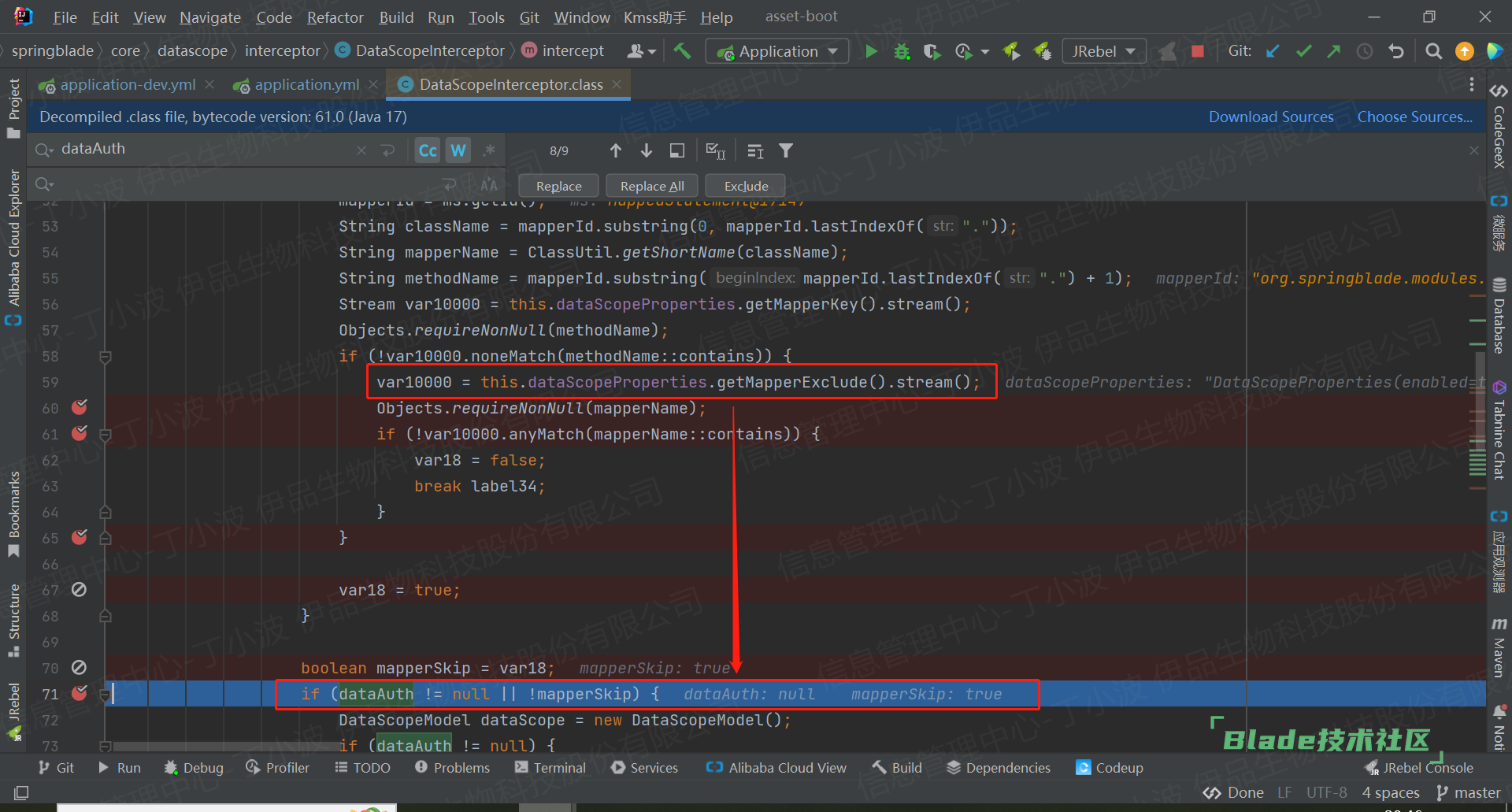
Task: Debug with JRebel rocket icon
Action: point(1043,51)
